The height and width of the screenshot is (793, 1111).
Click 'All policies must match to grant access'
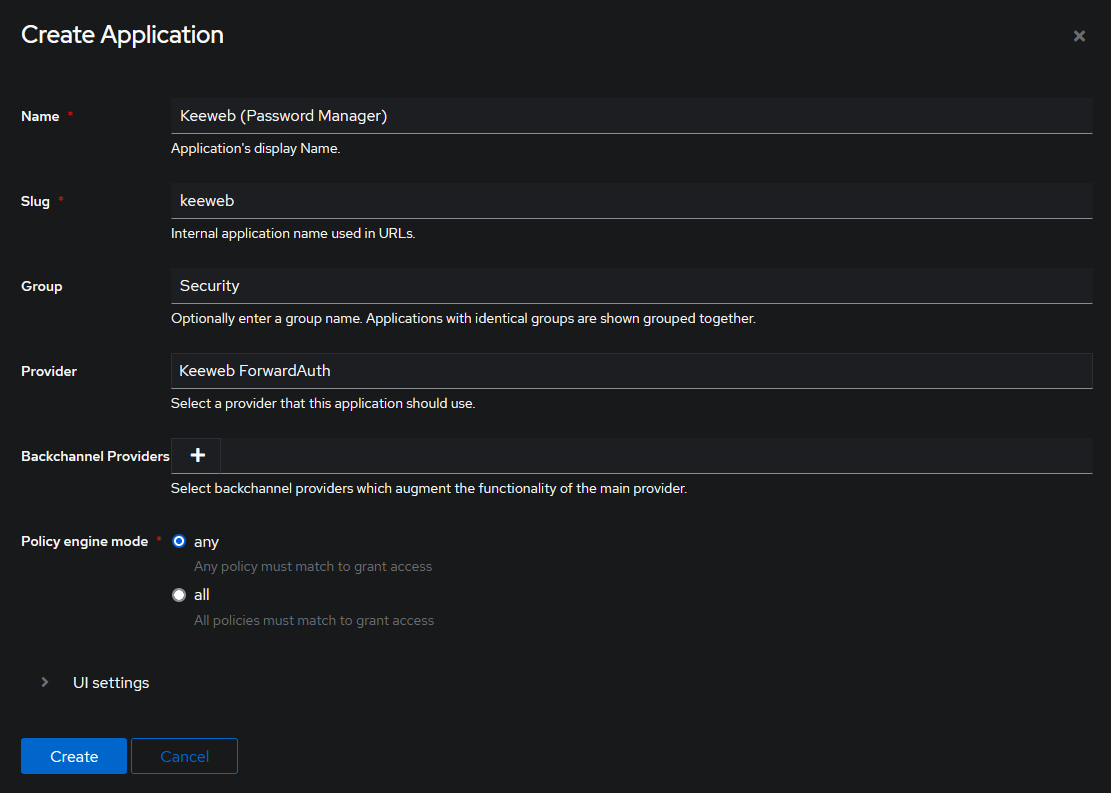point(314,620)
